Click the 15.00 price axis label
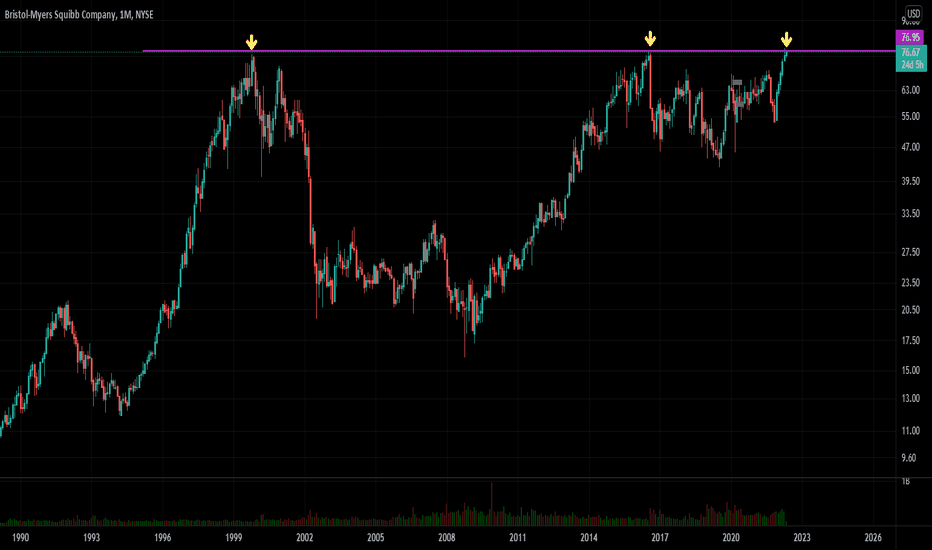 pyautogui.click(x=910, y=370)
